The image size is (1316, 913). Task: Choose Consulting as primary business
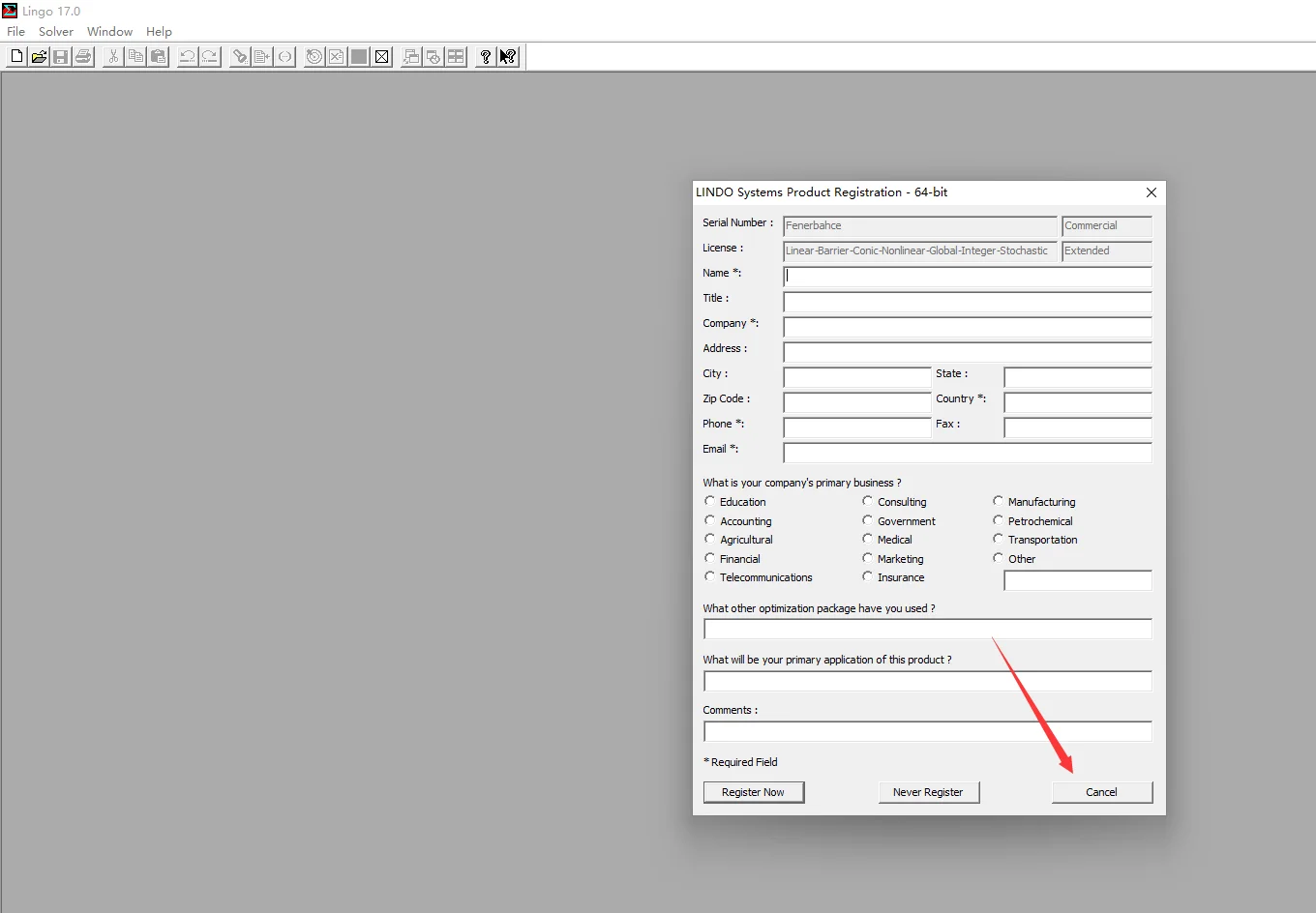pos(868,501)
